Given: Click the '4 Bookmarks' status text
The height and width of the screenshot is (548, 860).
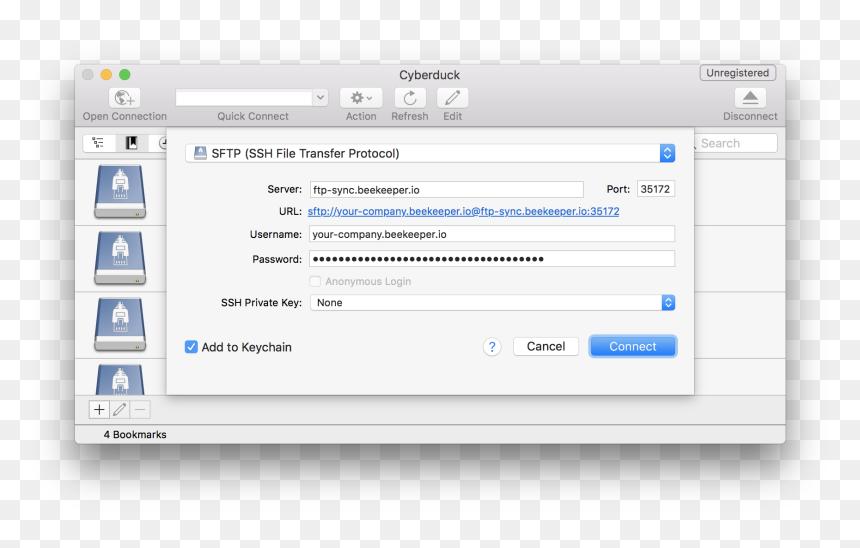Looking at the screenshot, I should pos(135,434).
